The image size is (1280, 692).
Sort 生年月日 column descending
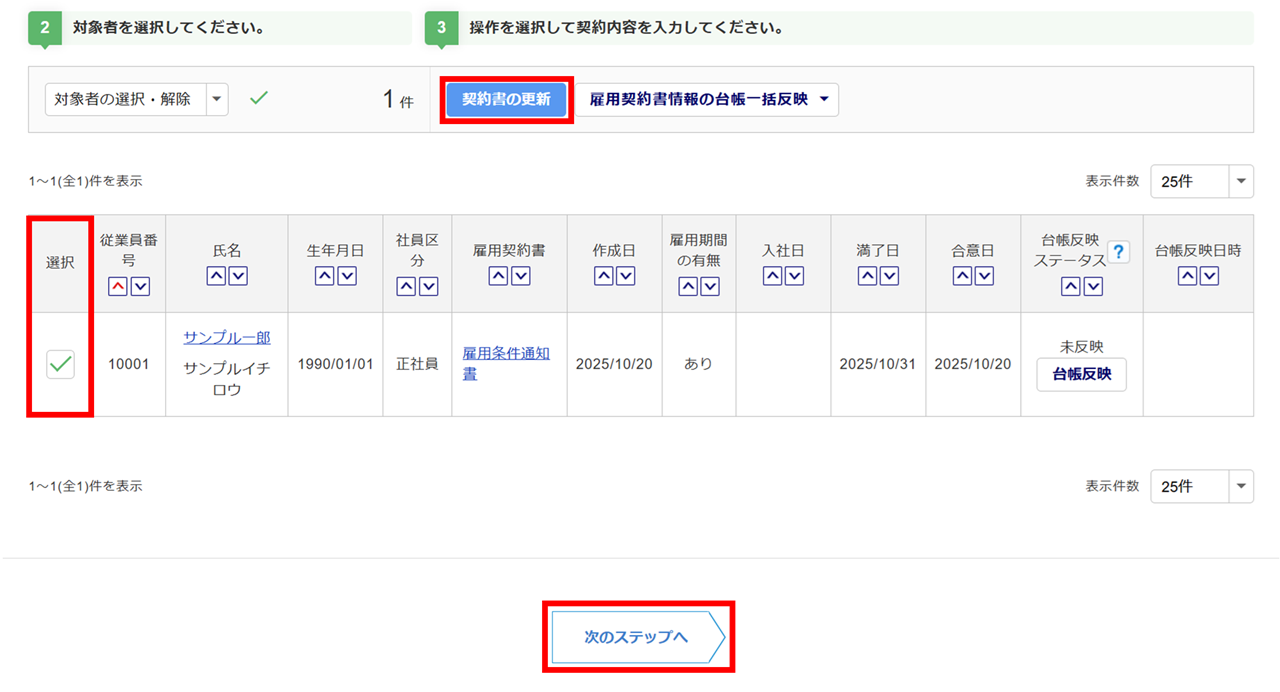tap(347, 277)
